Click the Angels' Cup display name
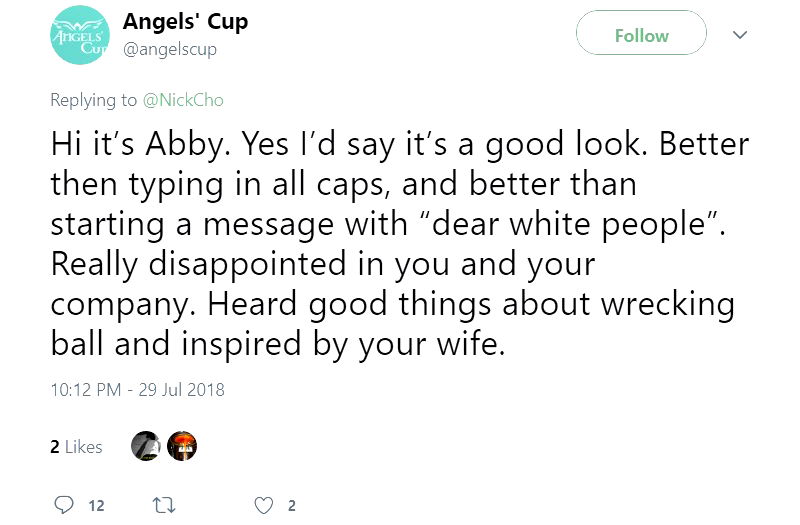 pos(185,21)
